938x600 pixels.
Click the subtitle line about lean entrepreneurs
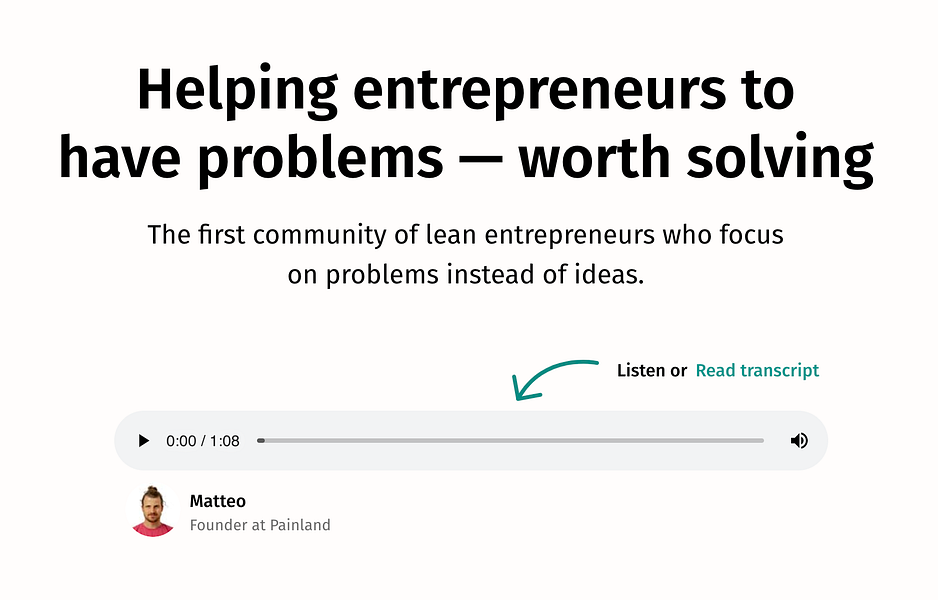(x=466, y=235)
